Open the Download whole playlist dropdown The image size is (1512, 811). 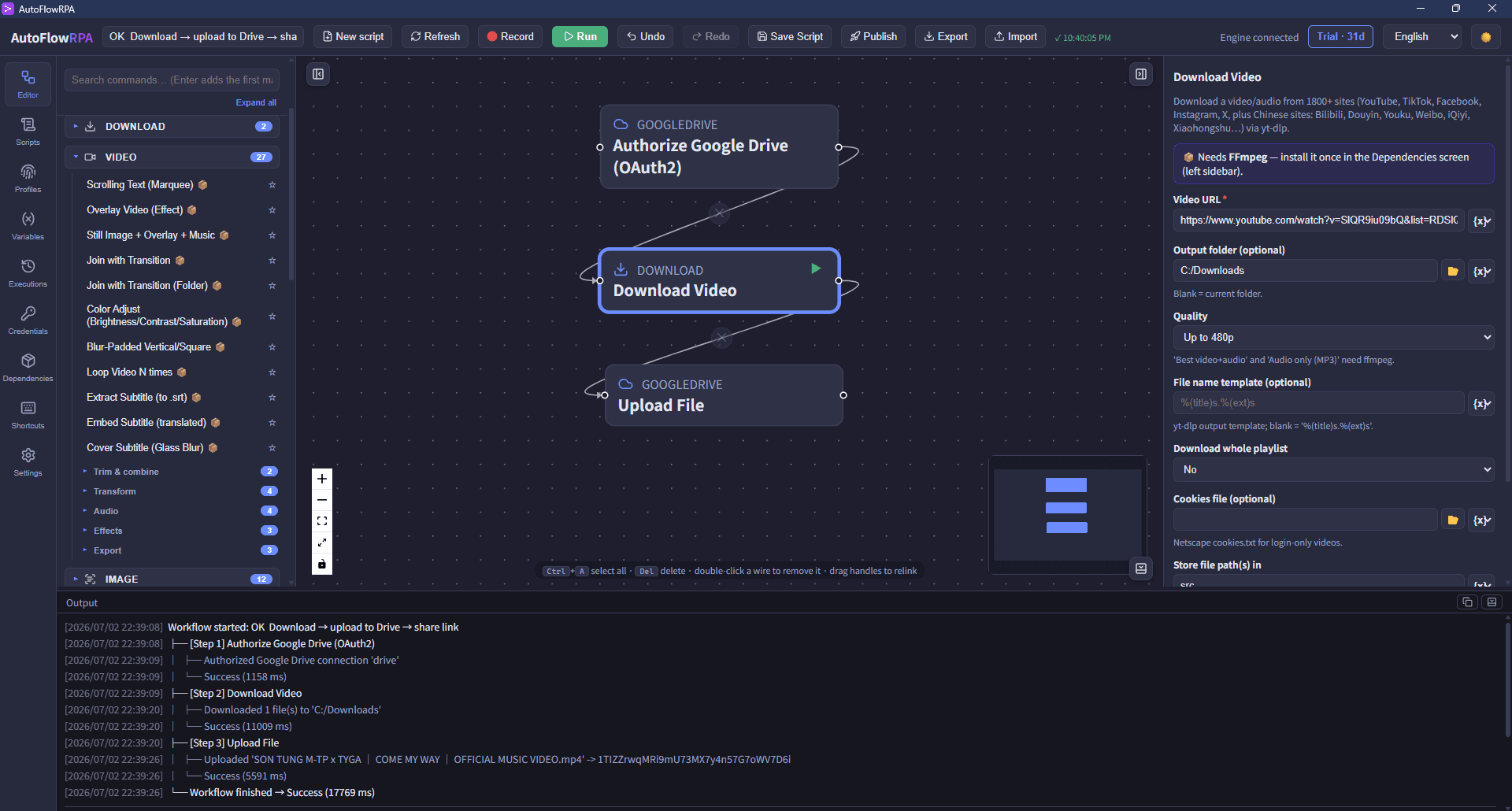pyautogui.click(x=1334, y=470)
